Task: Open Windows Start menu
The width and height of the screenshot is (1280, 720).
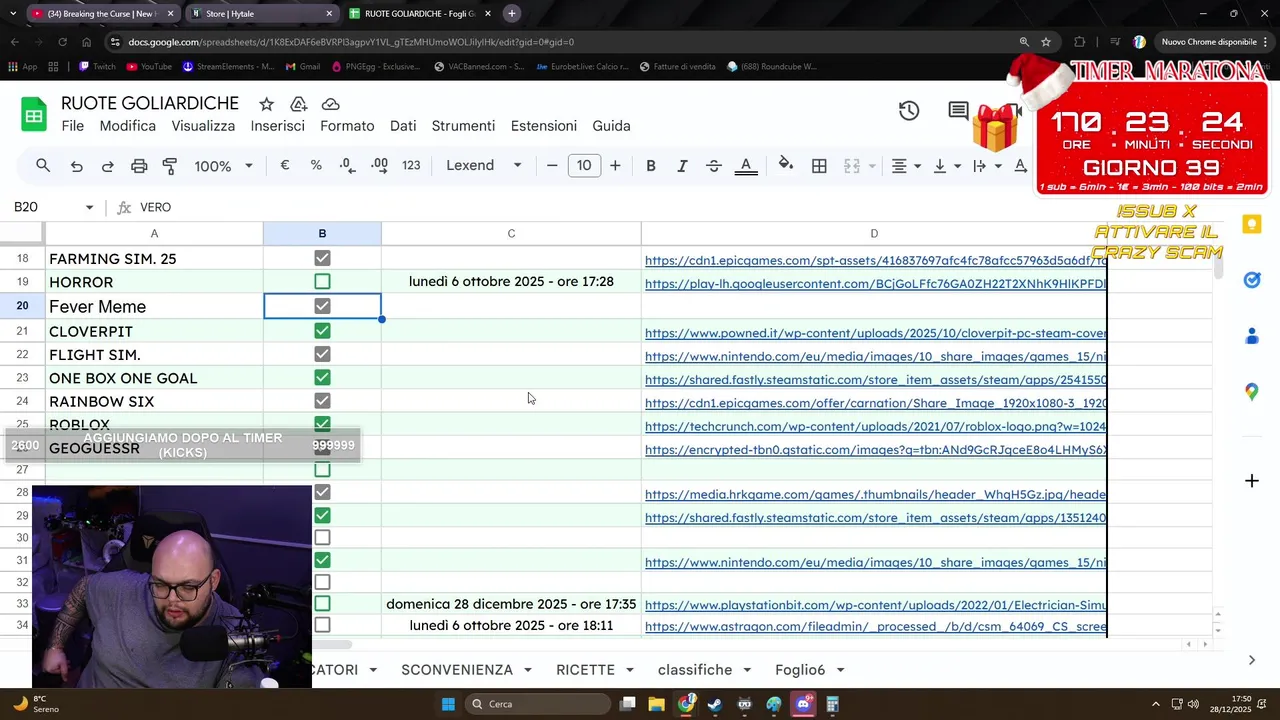Action: tap(448, 704)
